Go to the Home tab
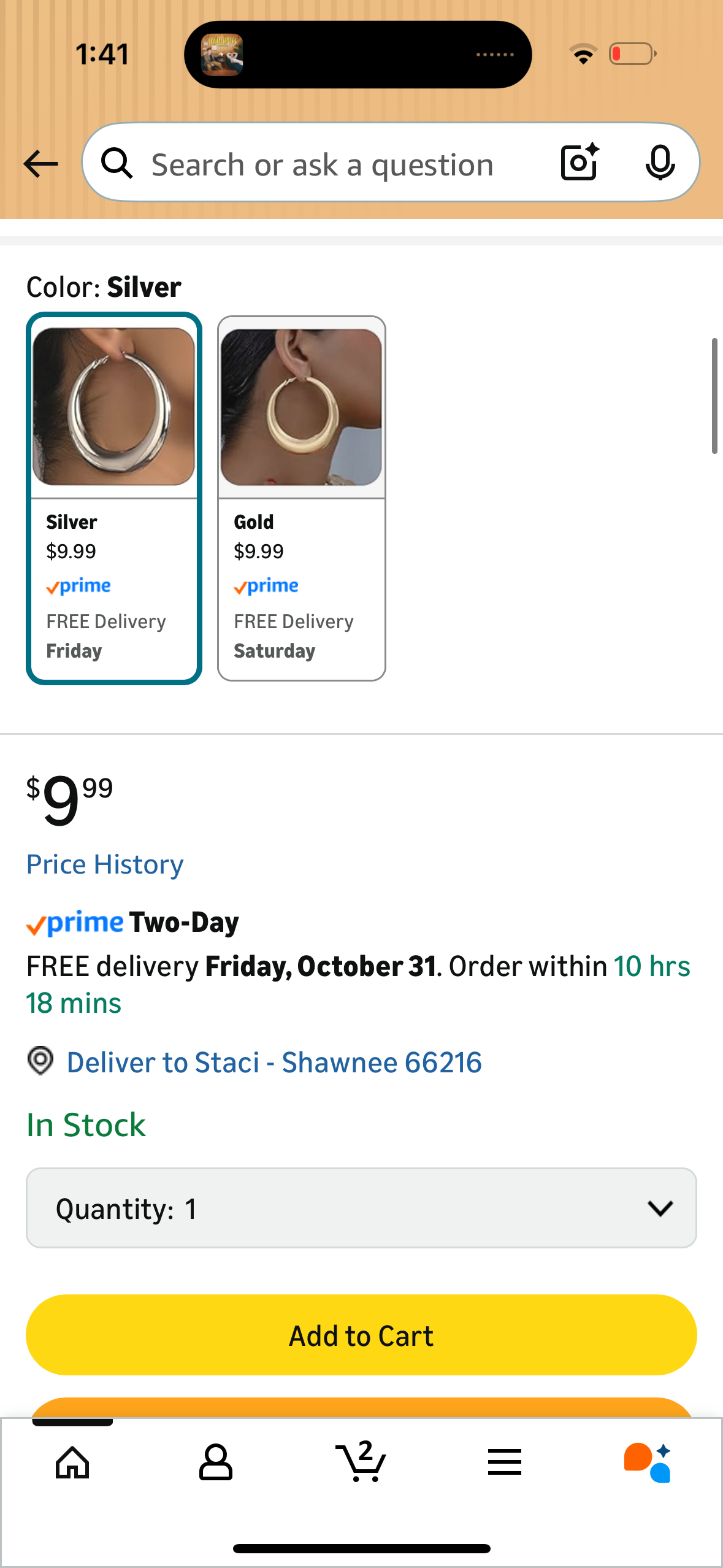 coord(72,1462)
